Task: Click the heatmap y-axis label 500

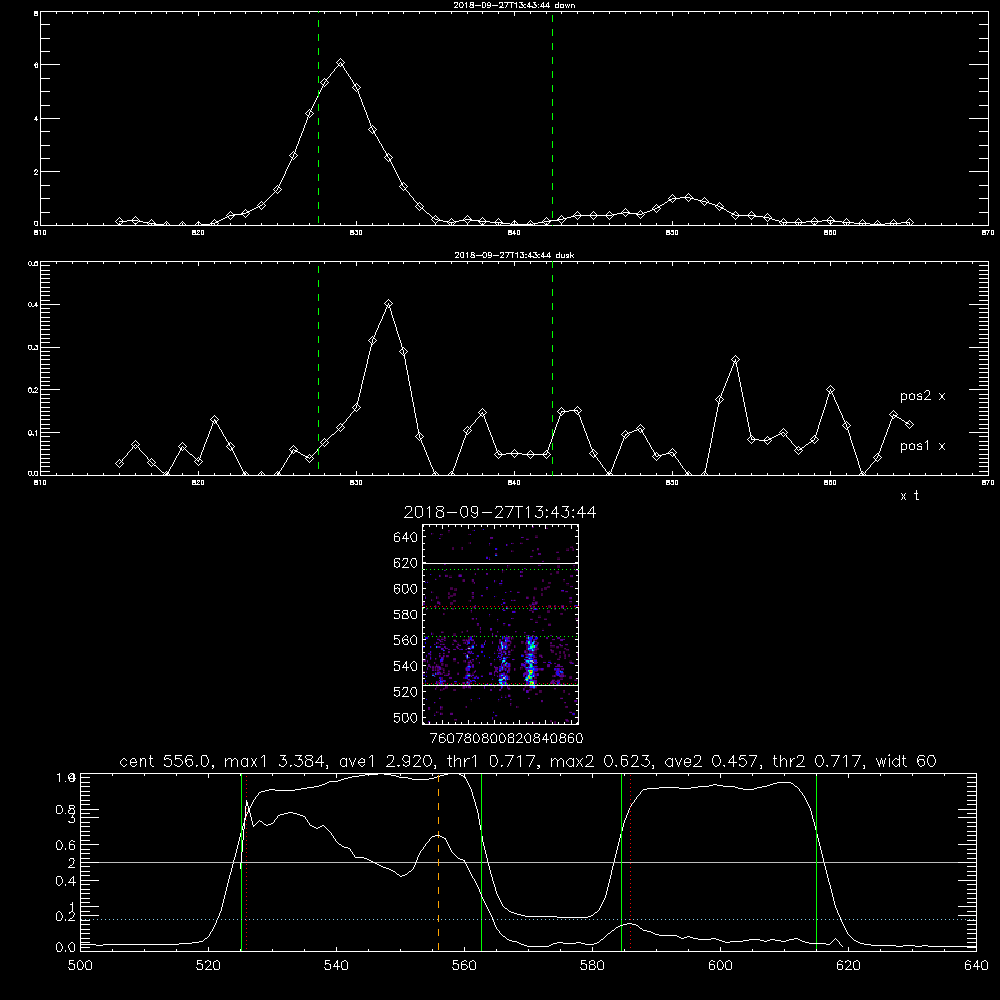Action: pyautogui.click(x=406, y=717)
